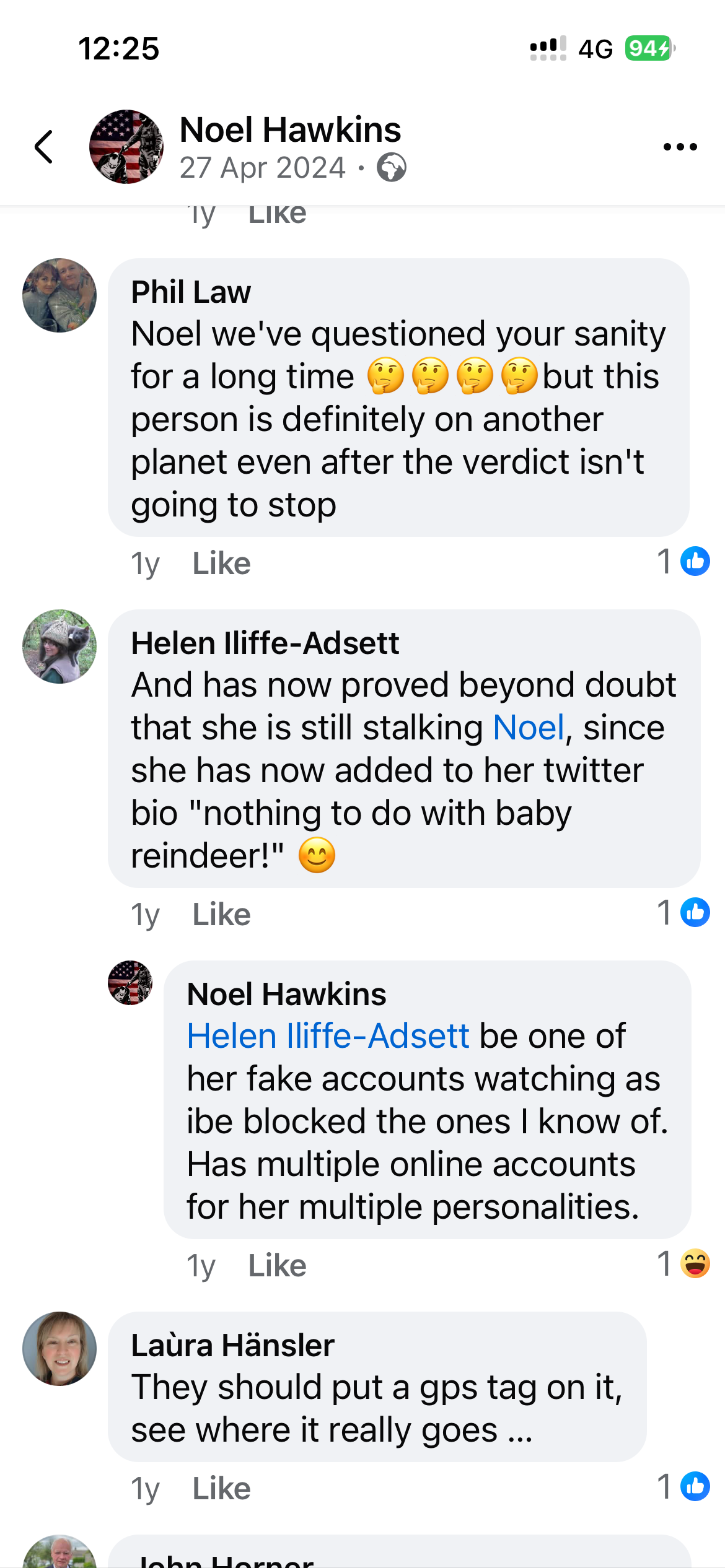Like Phil Law's comment
Screen dimensions: 725x1568
pos(221,564)
